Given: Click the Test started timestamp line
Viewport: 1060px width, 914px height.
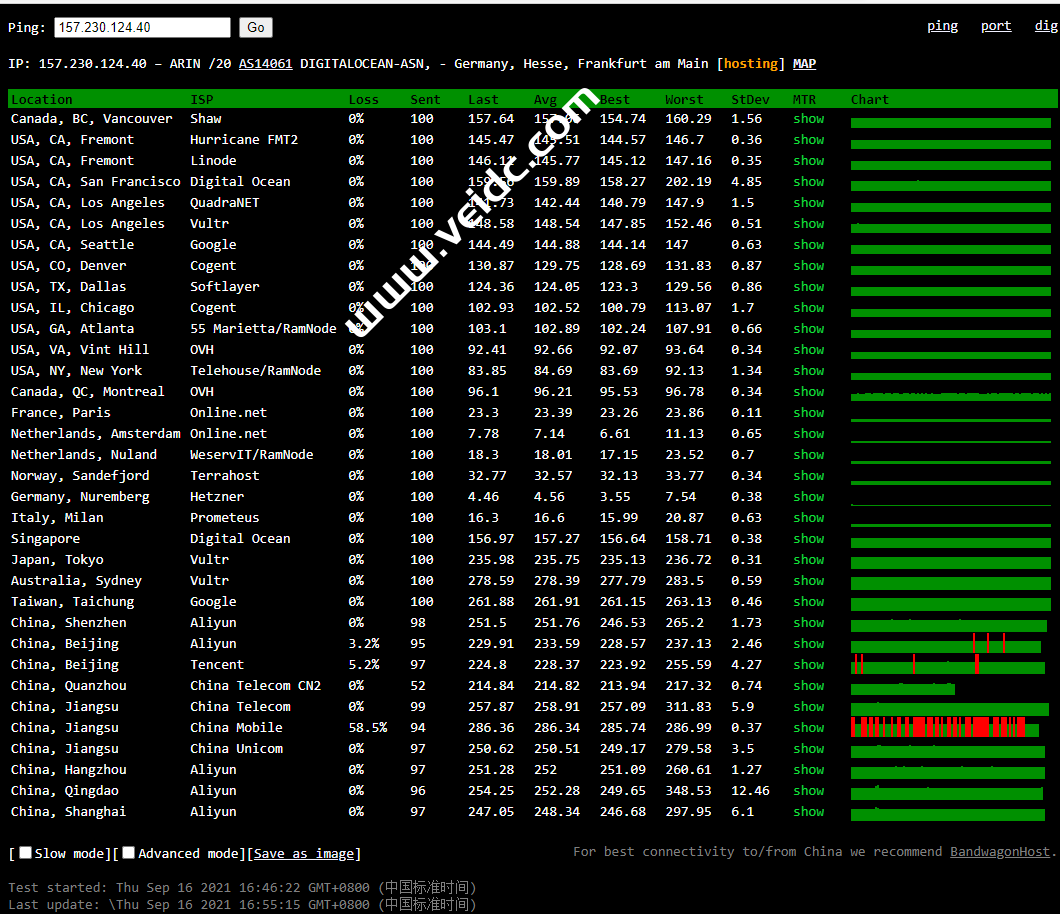Looking at the screenshot, I should pyautogui.click(x=242, y=887).
